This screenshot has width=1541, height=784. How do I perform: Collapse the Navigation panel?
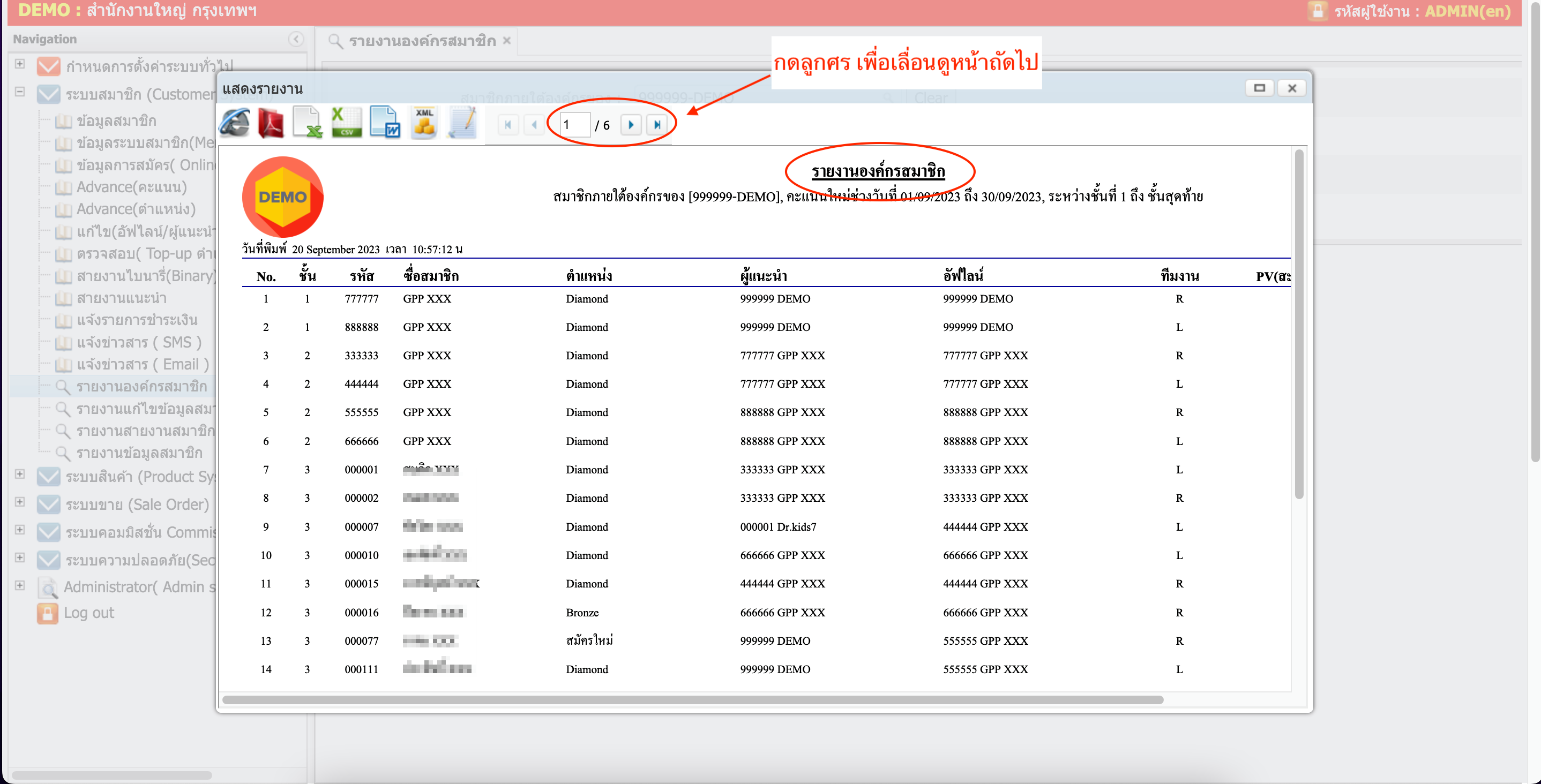pyautogui.click(x=296, y=39)
